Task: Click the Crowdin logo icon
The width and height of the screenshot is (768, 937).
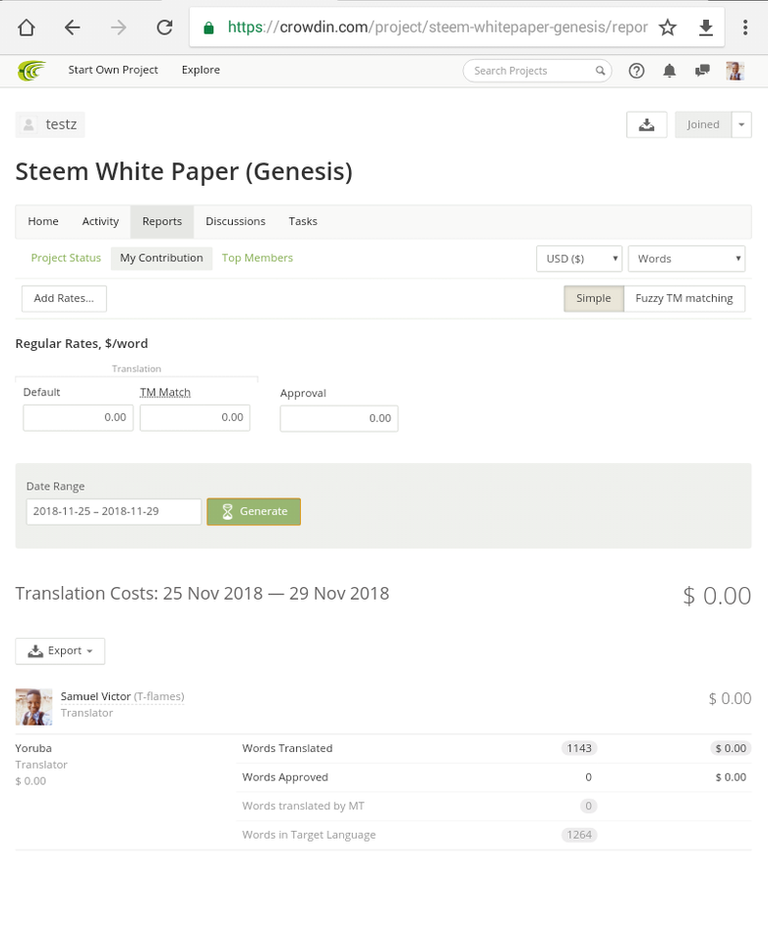Action: coord(32,70)
